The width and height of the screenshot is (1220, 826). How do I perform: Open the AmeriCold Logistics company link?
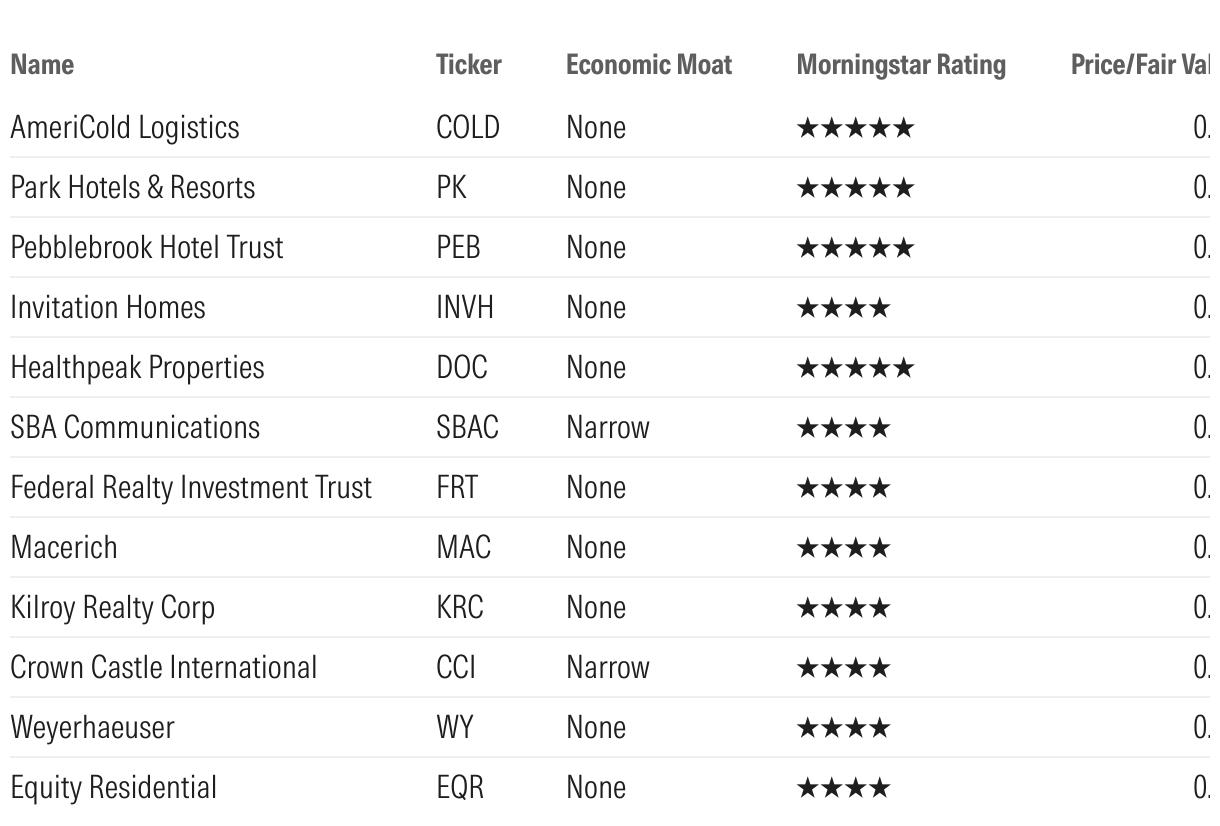coord(125,128)
